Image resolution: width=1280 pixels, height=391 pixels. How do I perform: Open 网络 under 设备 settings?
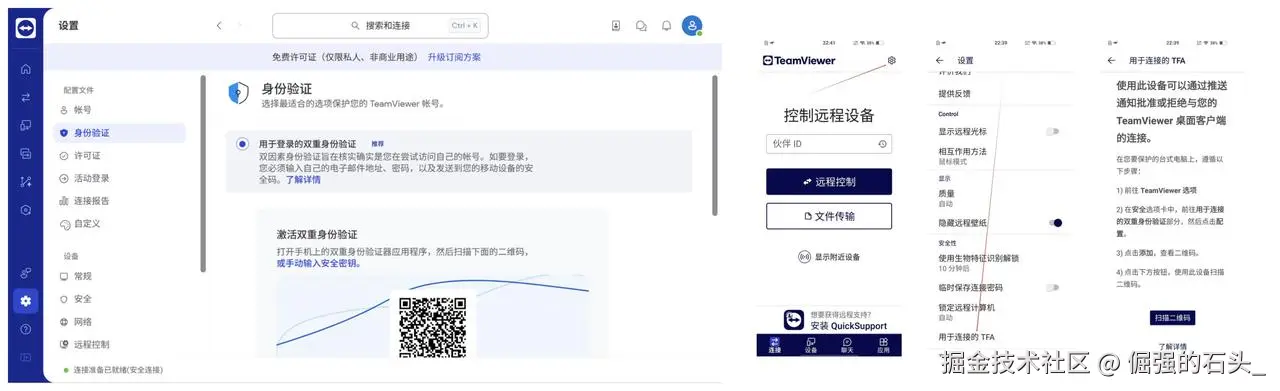pos(119,322)
